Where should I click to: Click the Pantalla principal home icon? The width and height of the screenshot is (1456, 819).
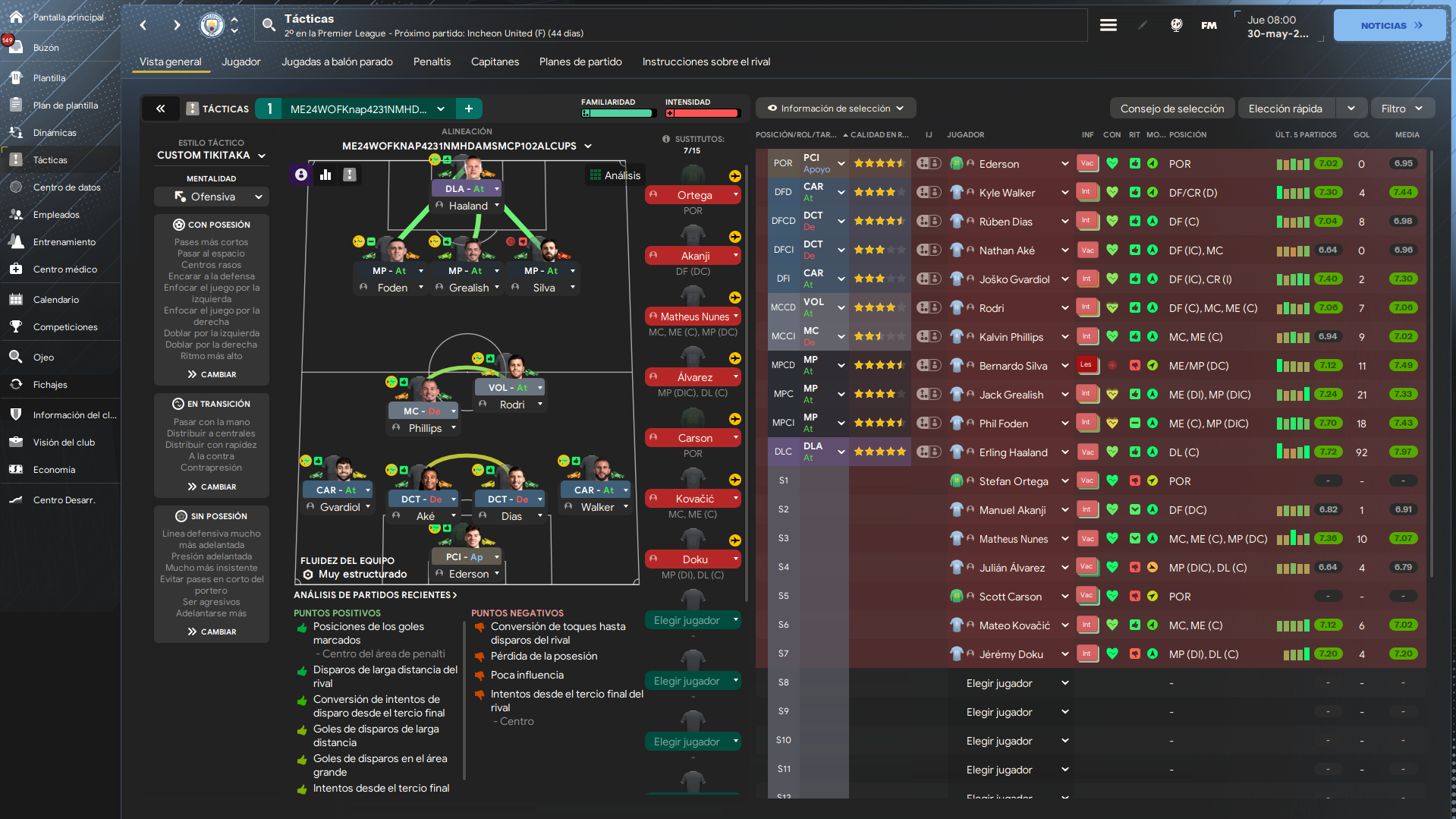[x=16, y=17]
